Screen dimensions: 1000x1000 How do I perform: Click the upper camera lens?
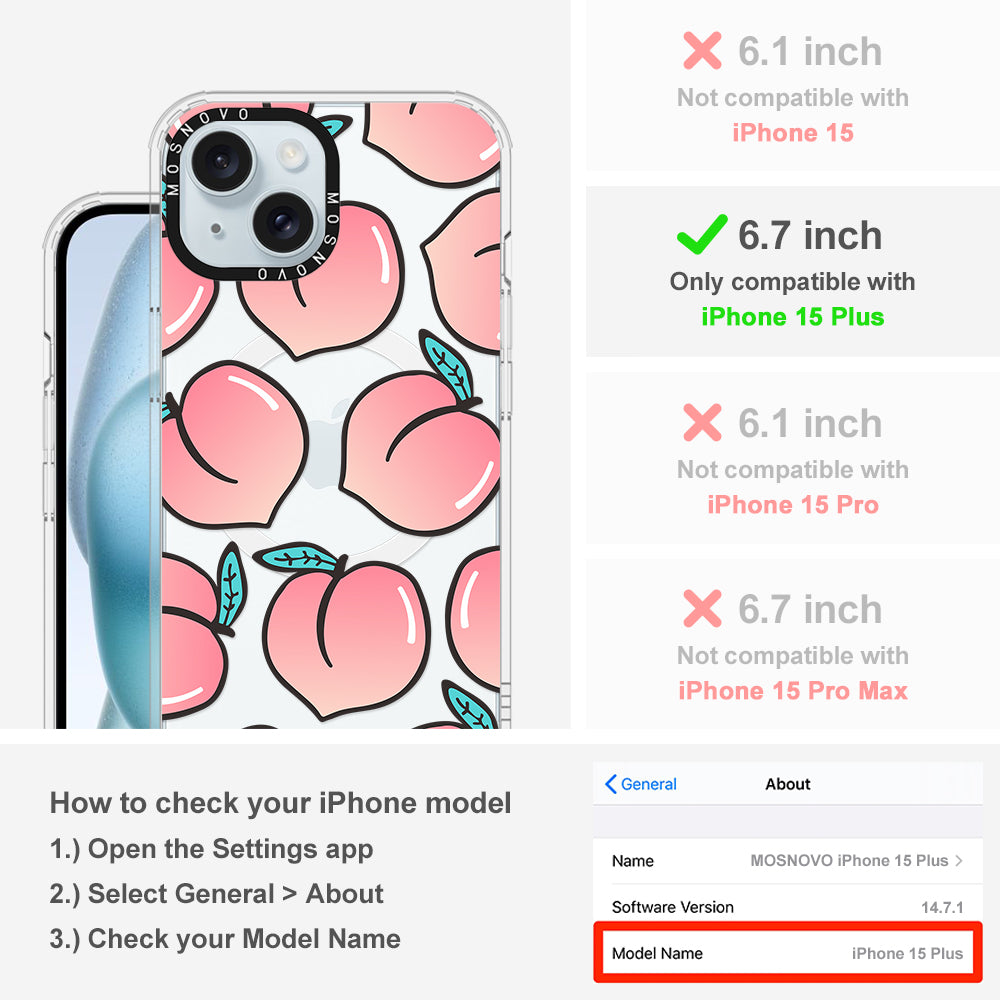pyautogui.click(x=221, y=159)
